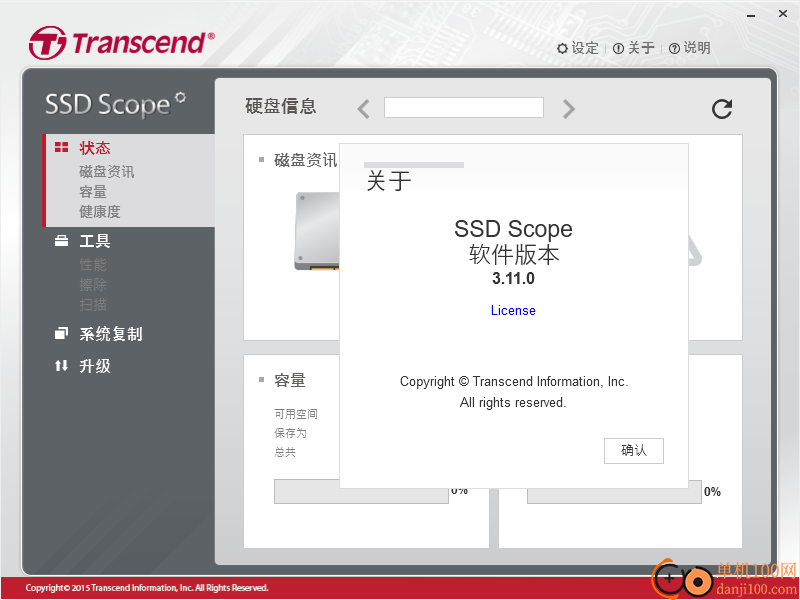This screenshot has height=600, width=800.
Task: Select 工具 section in sidebar
Action: tap(95, 241)
